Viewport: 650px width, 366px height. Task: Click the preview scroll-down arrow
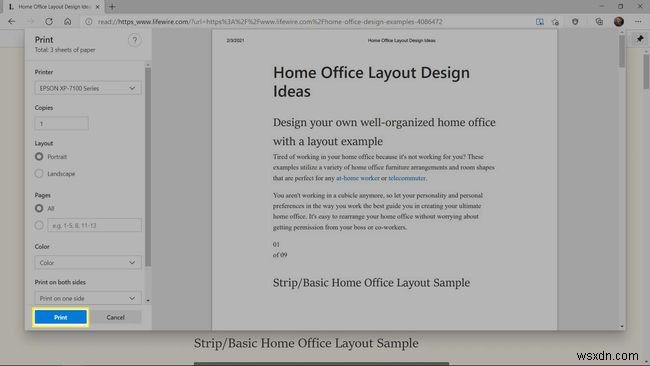tap(621, 326)
